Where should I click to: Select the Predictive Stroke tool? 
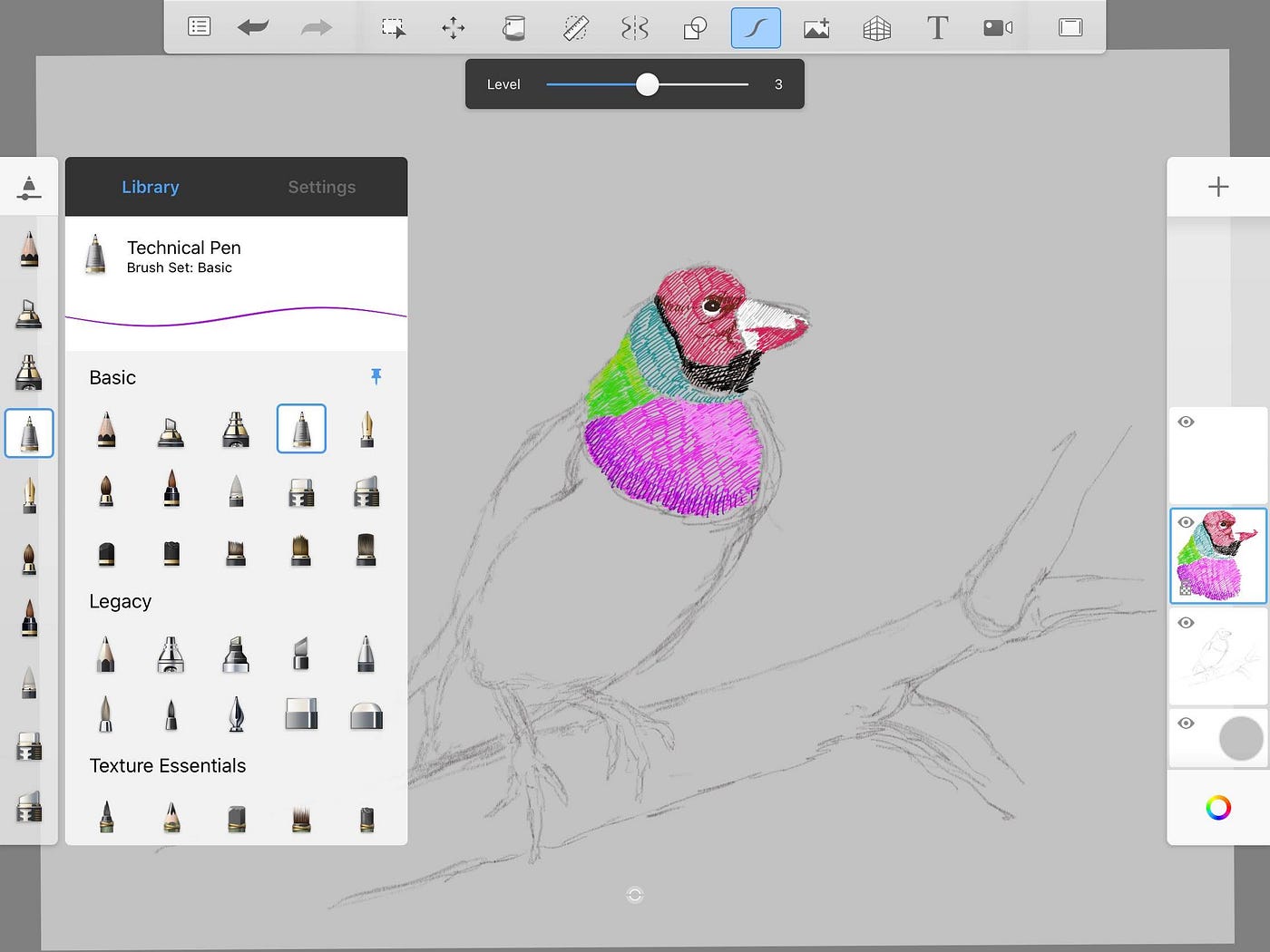pos(756,27)
